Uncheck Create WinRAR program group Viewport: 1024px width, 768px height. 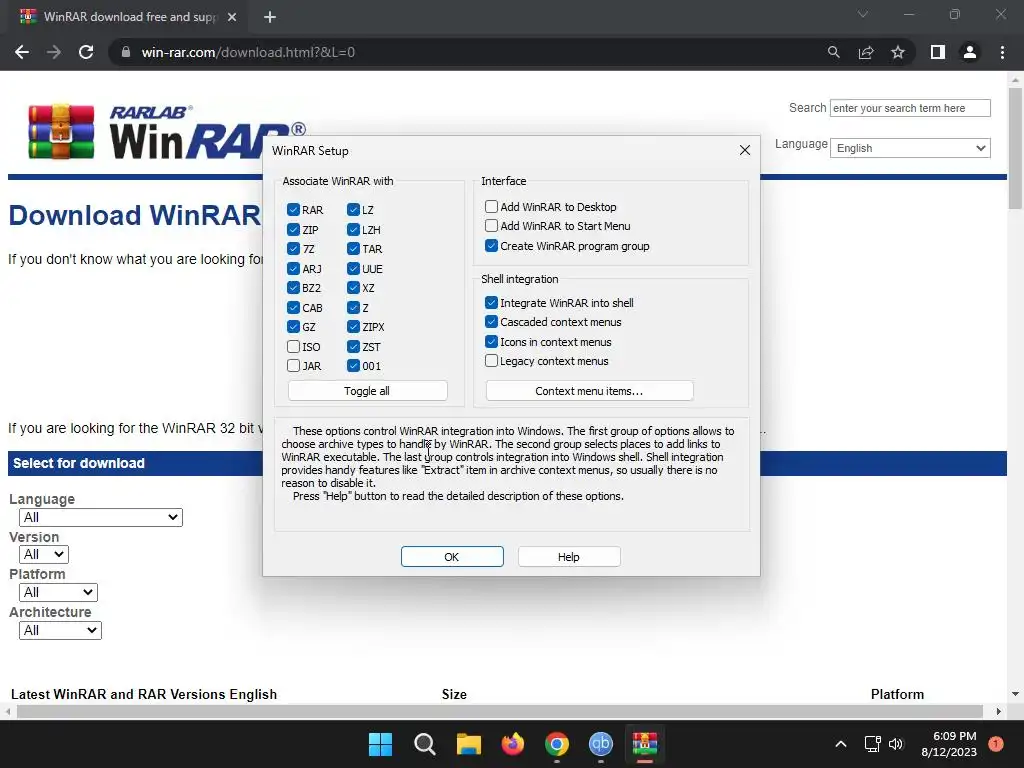tap(491, 246)
